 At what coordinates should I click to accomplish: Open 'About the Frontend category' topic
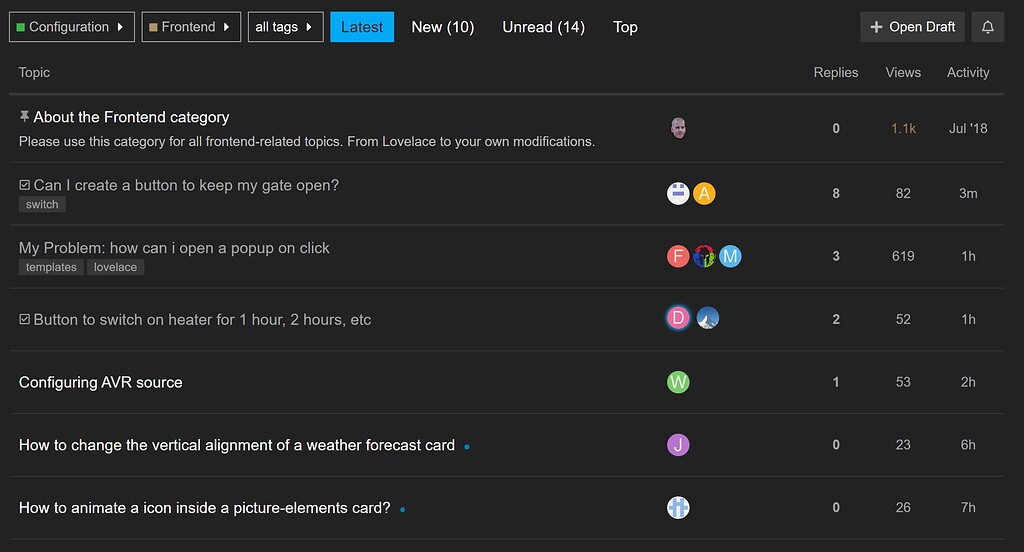tap(131, 117)
